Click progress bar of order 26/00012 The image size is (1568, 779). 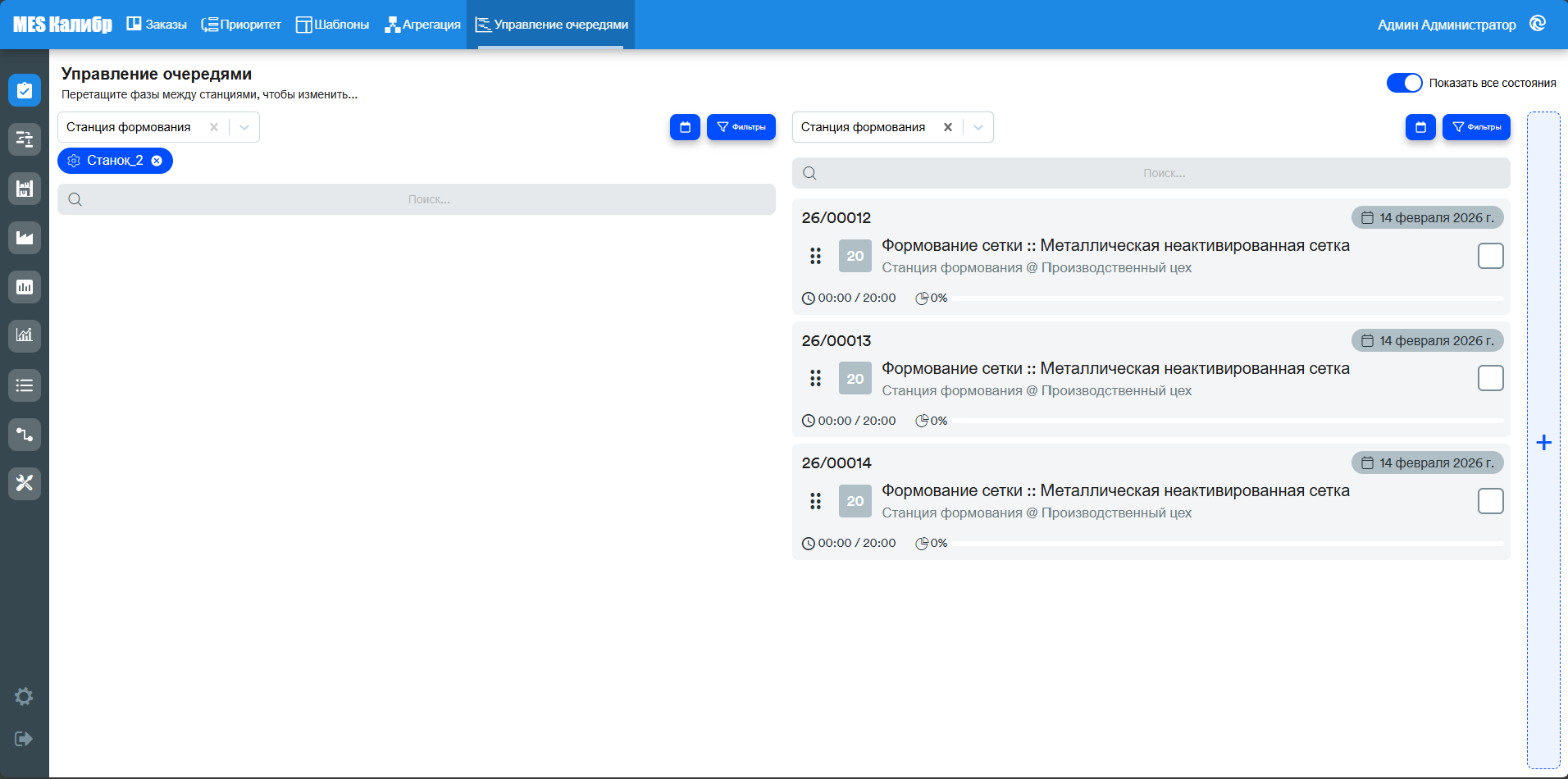[1228, 298]
